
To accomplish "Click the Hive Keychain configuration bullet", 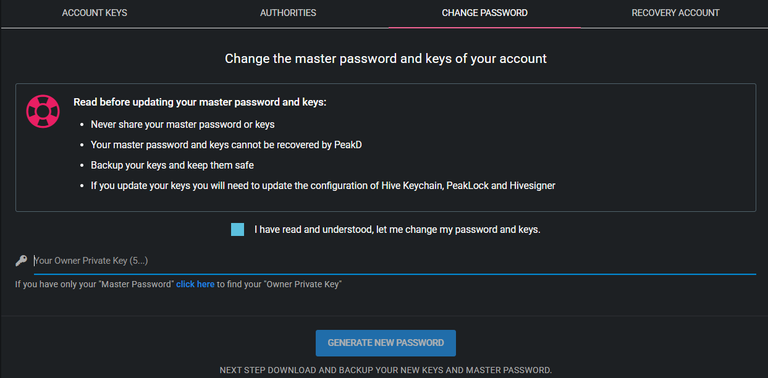I will [x=323, y=186].
